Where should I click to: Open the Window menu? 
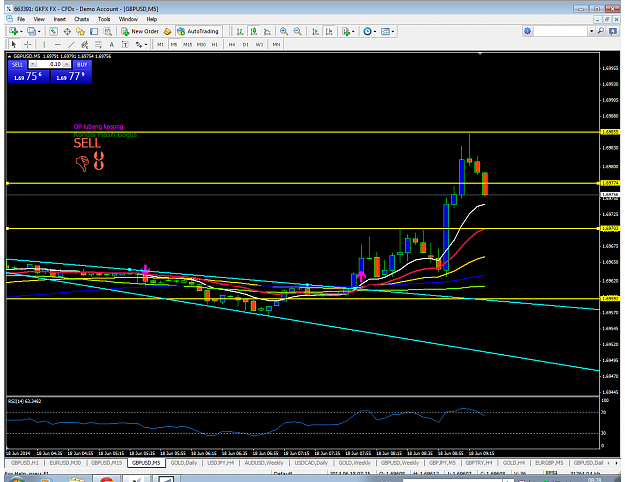(128, 19)
